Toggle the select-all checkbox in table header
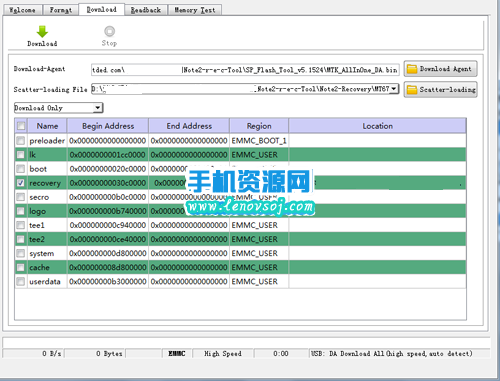Viewport: 500px width, 381px height. point(21,126)
